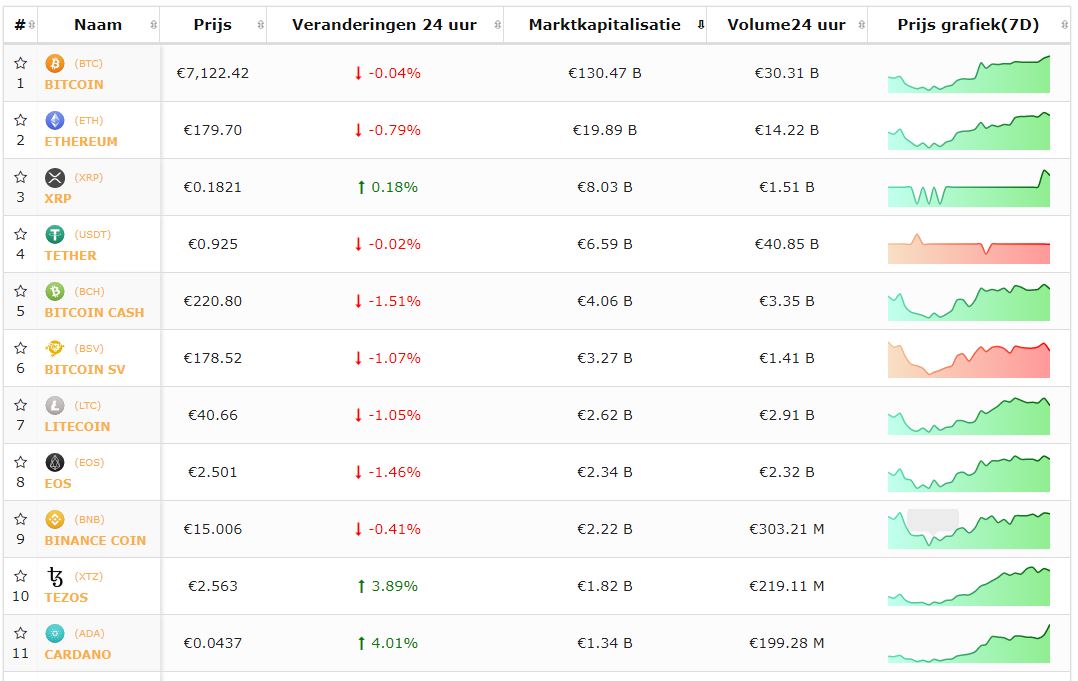Screen dimensions: 1078x681
Task: Sort table by Prijs column header
Action: [x=212, y=25]
